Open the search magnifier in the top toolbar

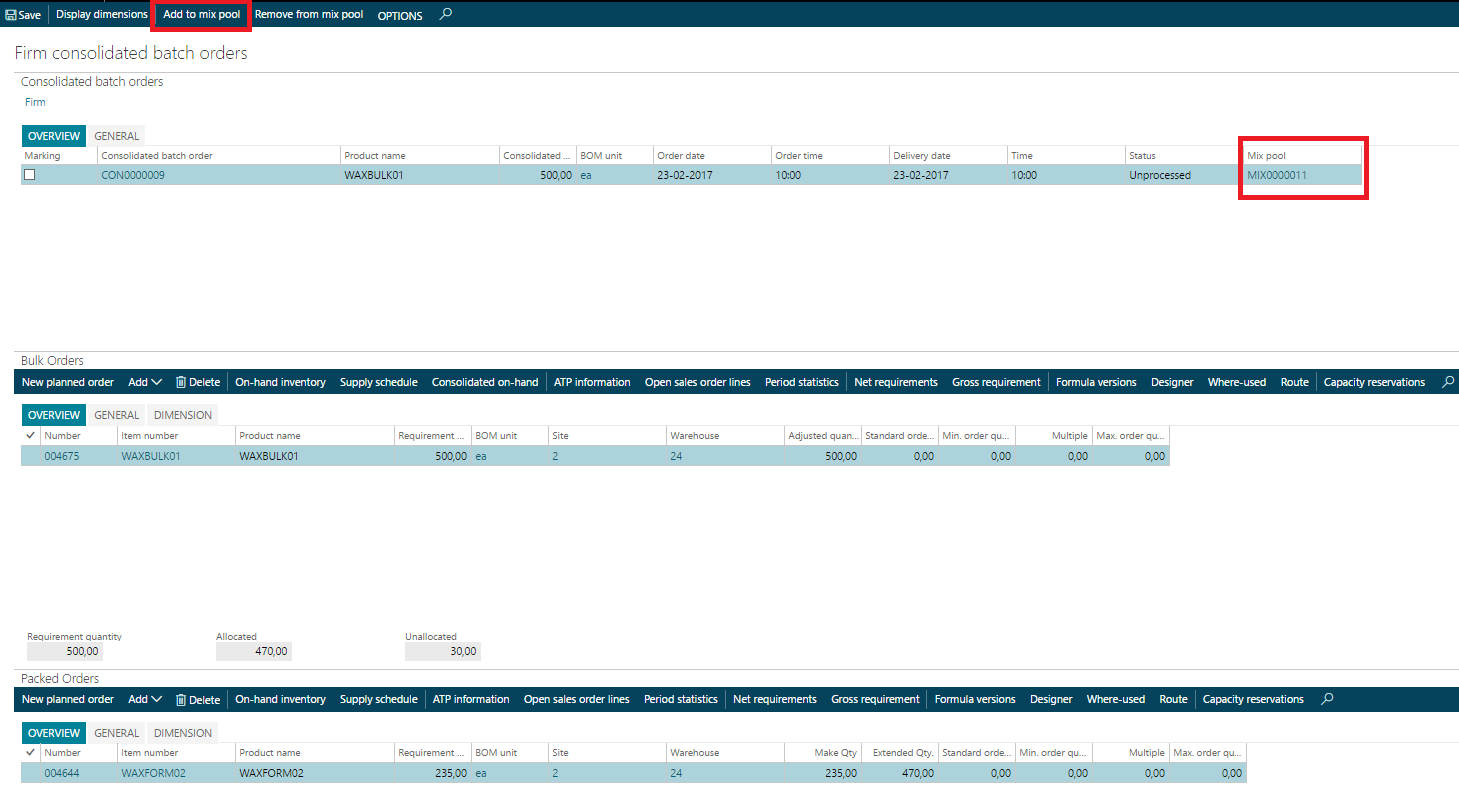click(445, 14)
